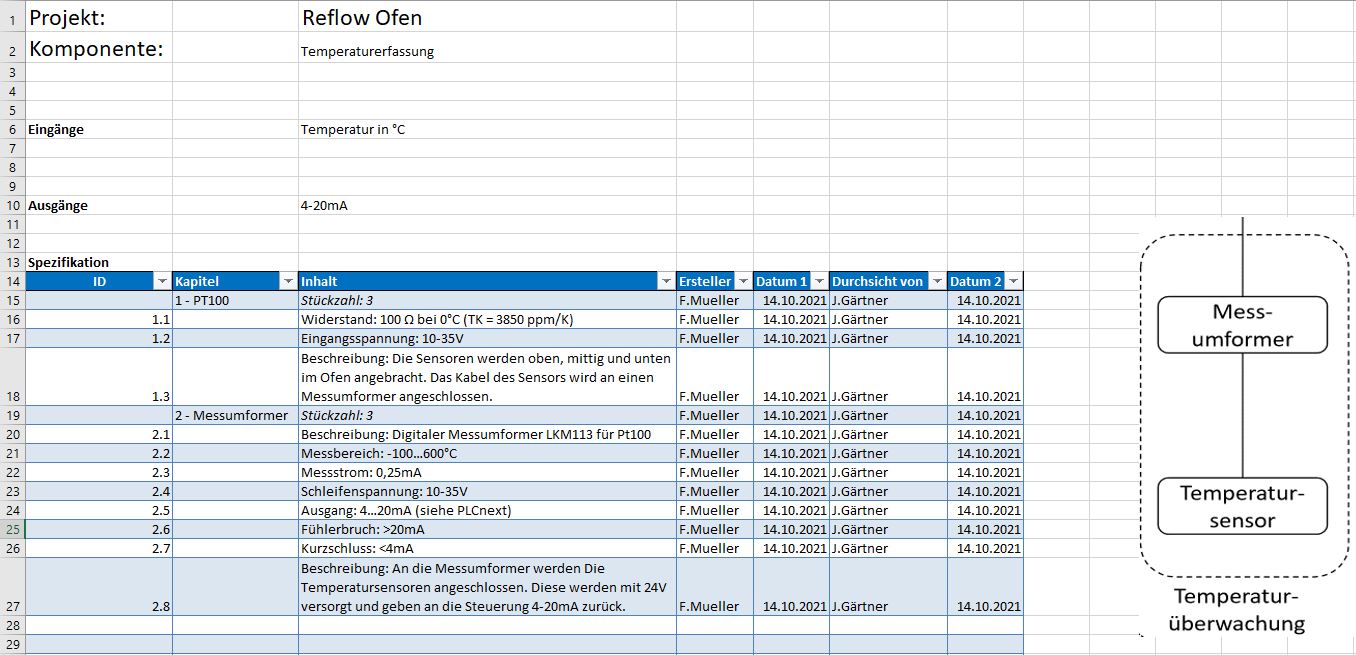Open the ID column filter dropdown
Image resolution: width=1356 pixels, height=655 pixels.
pos(162,282)
